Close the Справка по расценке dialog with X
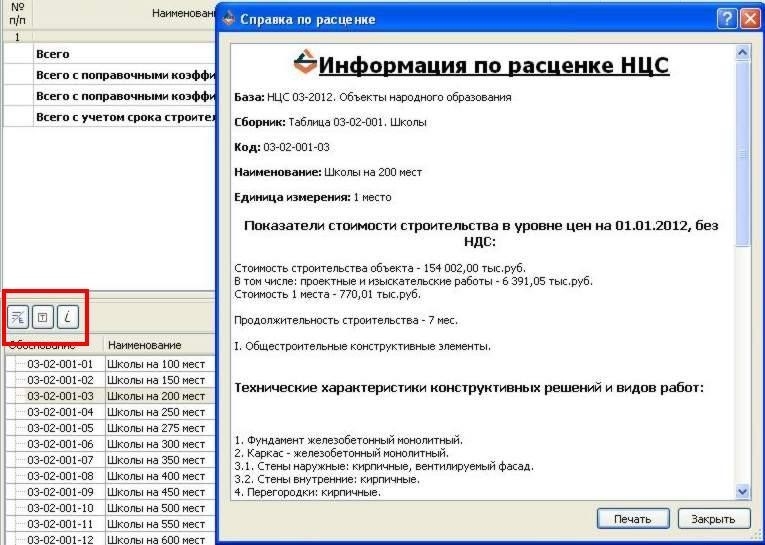Screen dimensions: 765x545 pos(748,18)
